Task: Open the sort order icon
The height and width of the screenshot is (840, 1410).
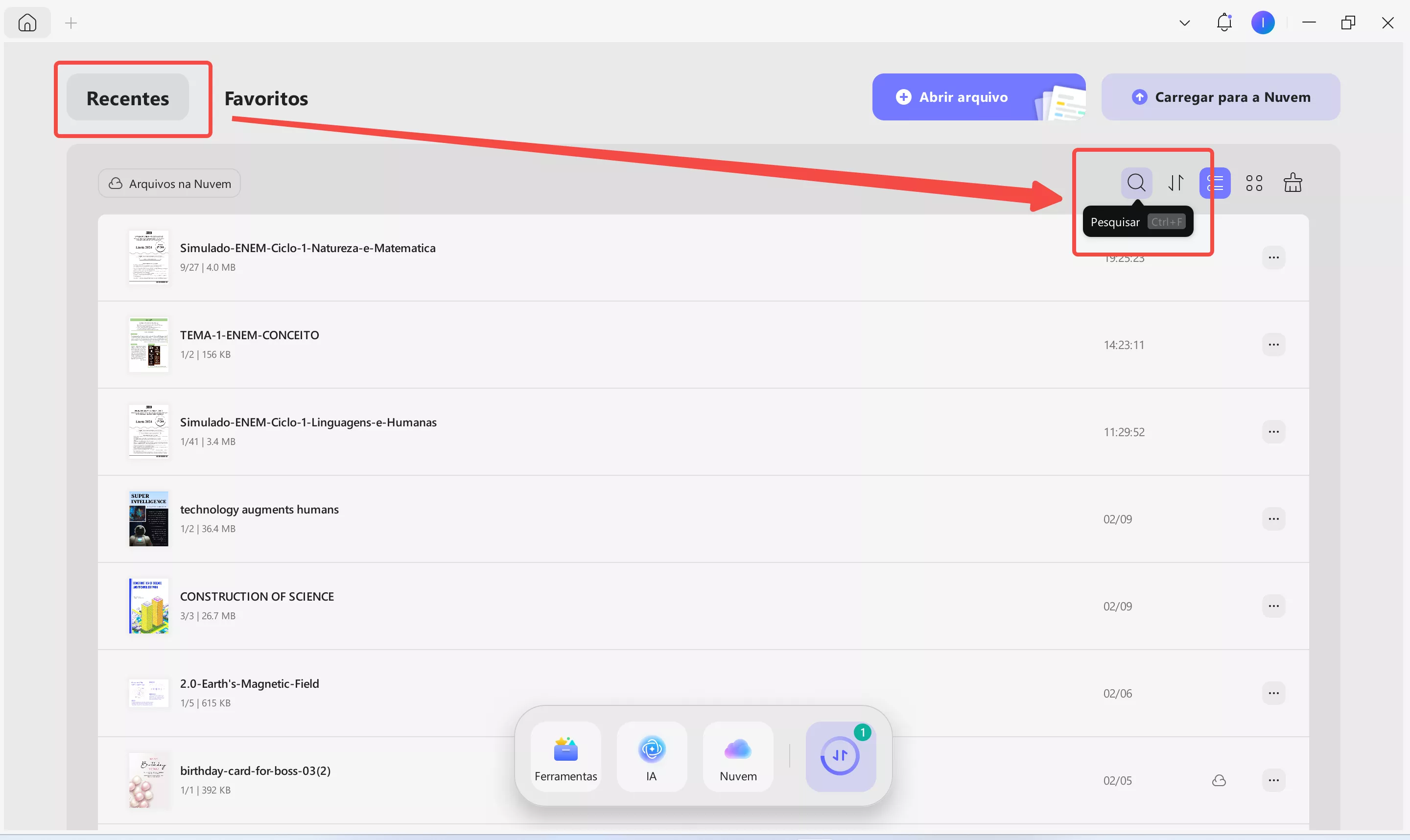Action: point(1175,183)
